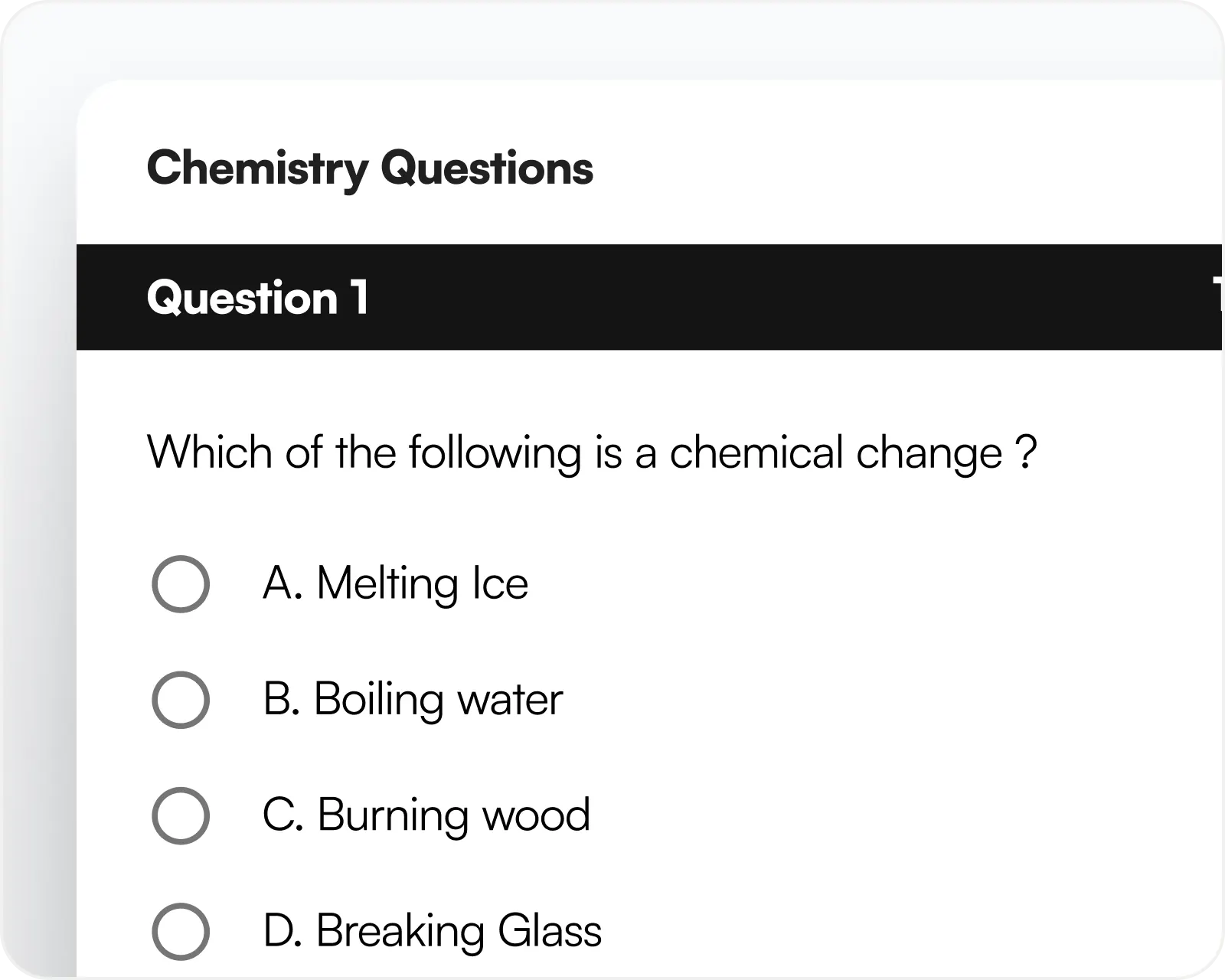The width and height of the screenshot is (1225, 980).
Task: Click the 'A. Melting Ice' answer label
Action: click(x=395, y=583)
